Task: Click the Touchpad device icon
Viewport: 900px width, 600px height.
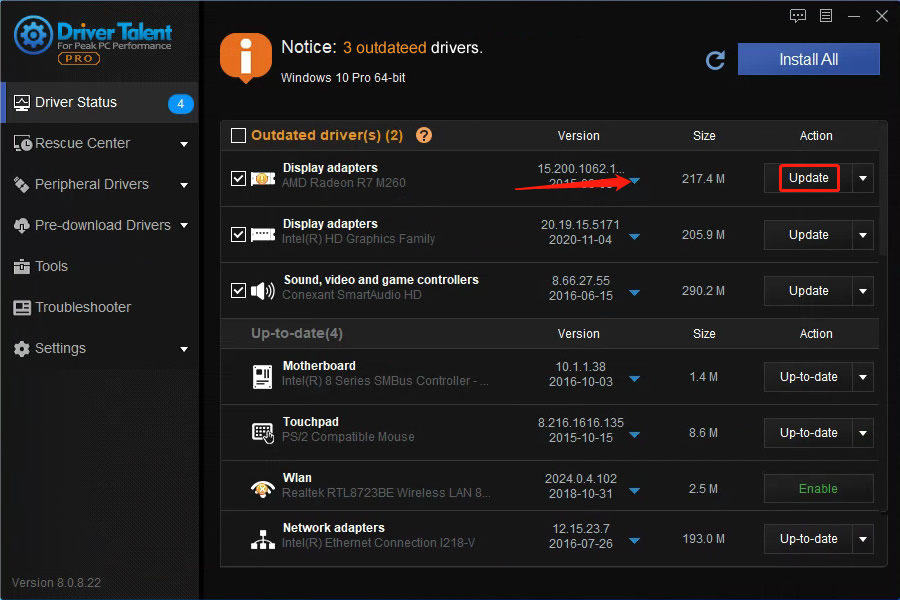Action: 263,432
